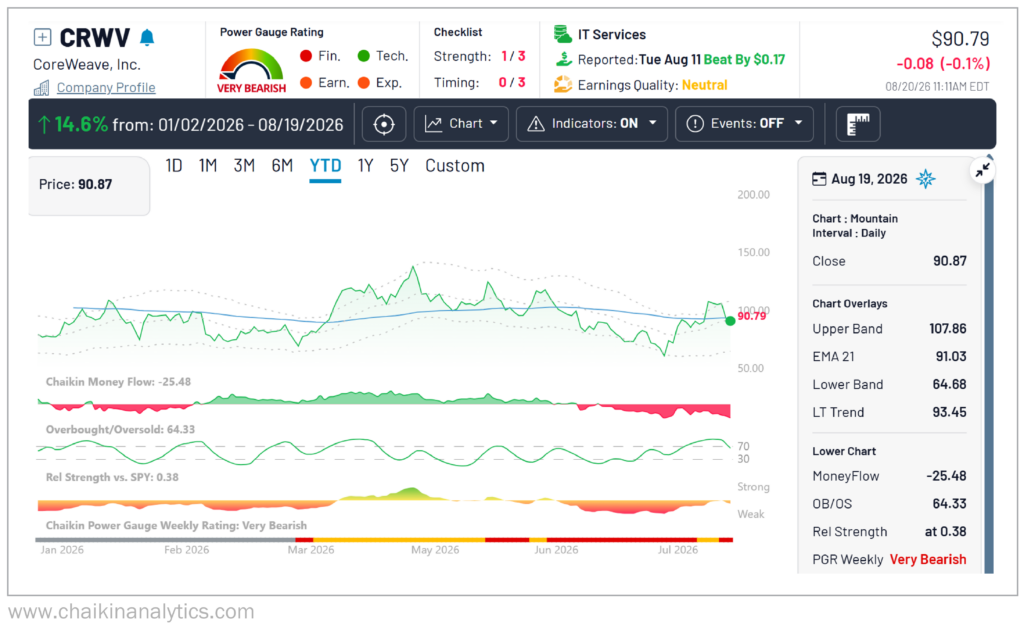Click the Chaikin Money Flow: -25.48 label

[x=118, y=382]
